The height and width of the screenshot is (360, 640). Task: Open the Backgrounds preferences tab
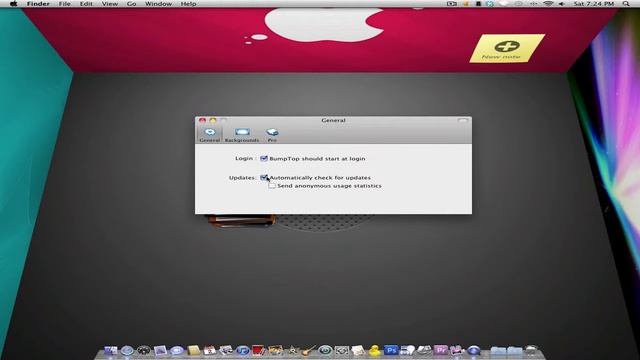click(242, 135)
